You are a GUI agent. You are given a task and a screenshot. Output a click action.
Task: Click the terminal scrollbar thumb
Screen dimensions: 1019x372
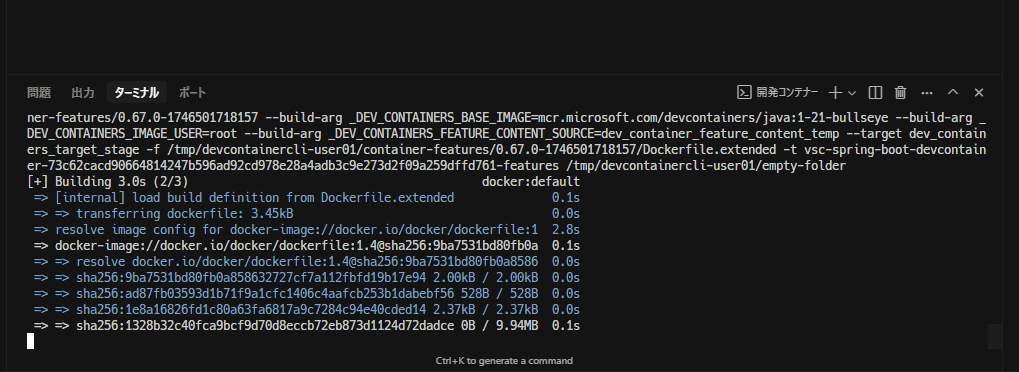pyautogui.click(x=994, y=336)
